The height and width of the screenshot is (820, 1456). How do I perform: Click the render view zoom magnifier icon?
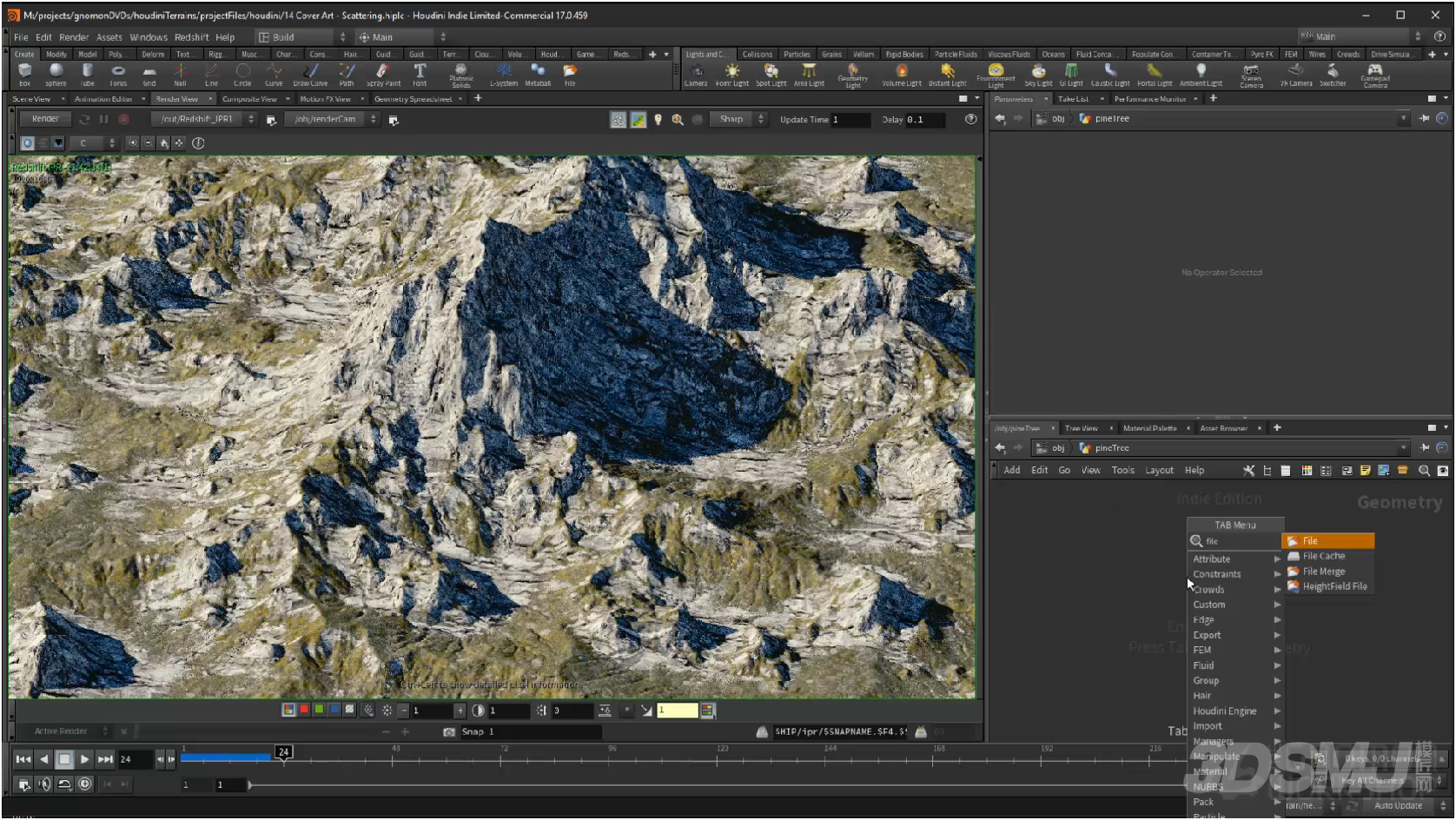(678, 120)
